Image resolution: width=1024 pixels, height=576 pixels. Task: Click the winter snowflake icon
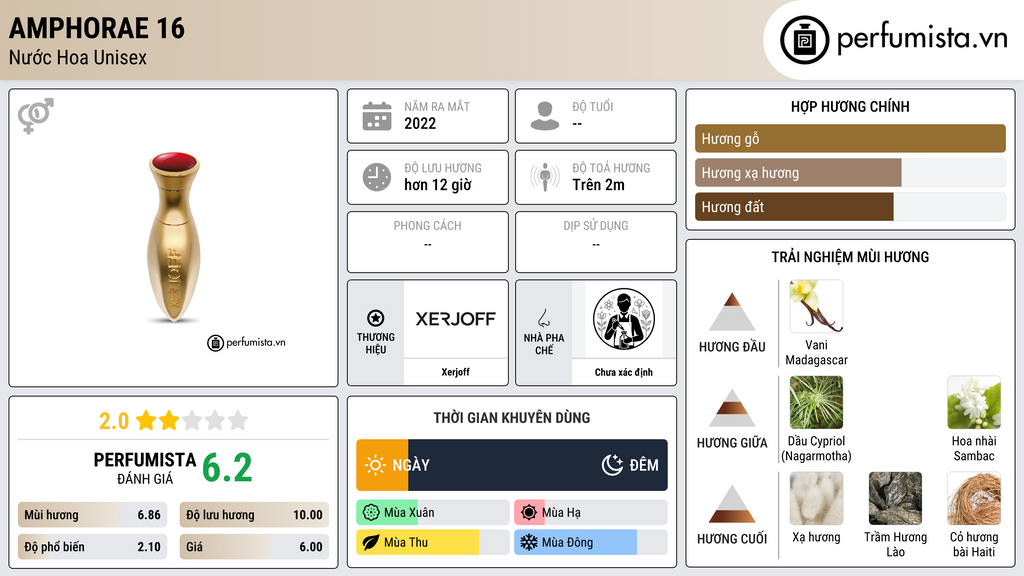pos(529,542)
